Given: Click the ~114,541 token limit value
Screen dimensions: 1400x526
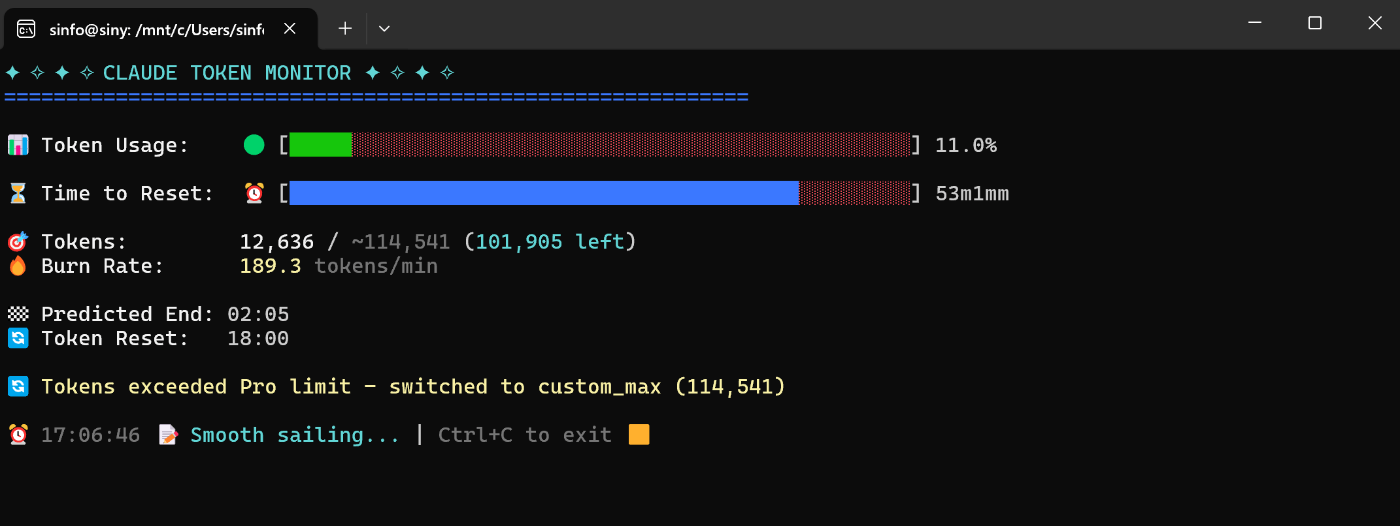Looking at the screenshot, I should [401, 242].
